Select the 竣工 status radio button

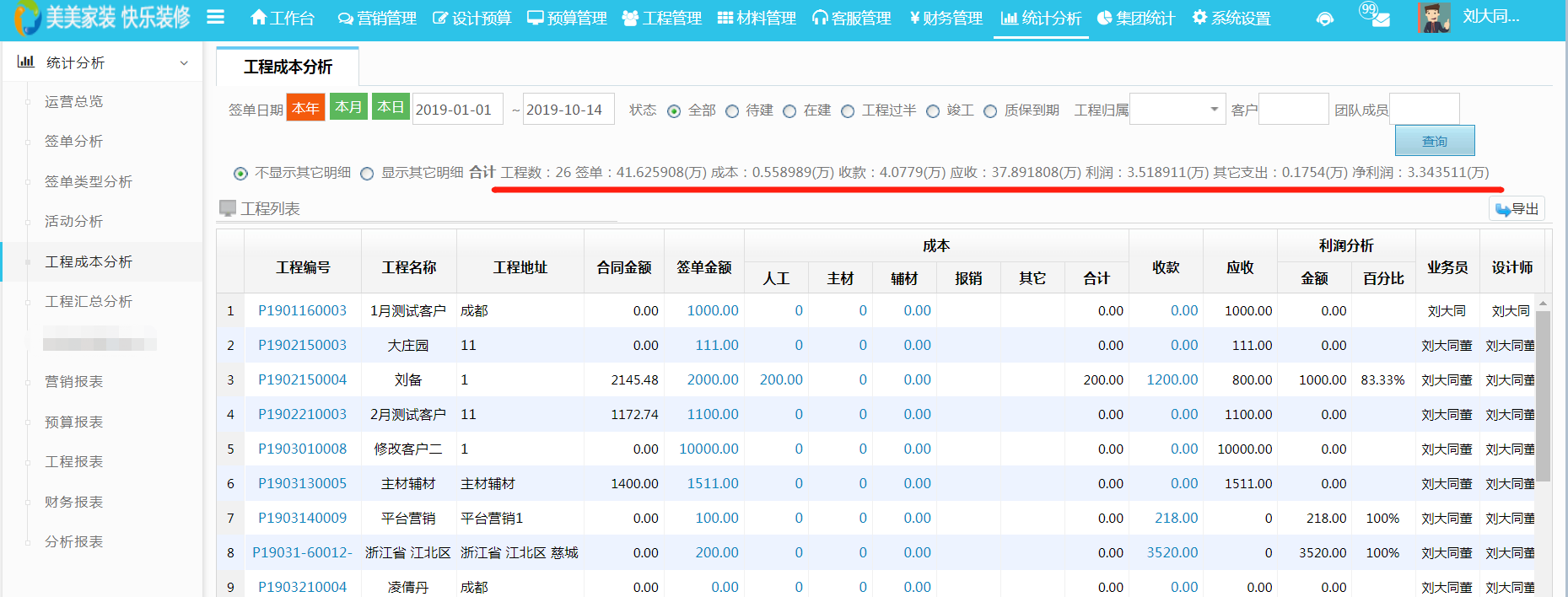pos(933,111)
